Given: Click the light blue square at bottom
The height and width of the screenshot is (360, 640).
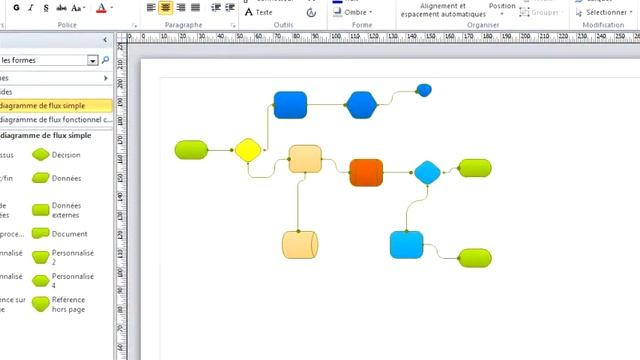Looking at the screenshot, I should coord(407,245).
